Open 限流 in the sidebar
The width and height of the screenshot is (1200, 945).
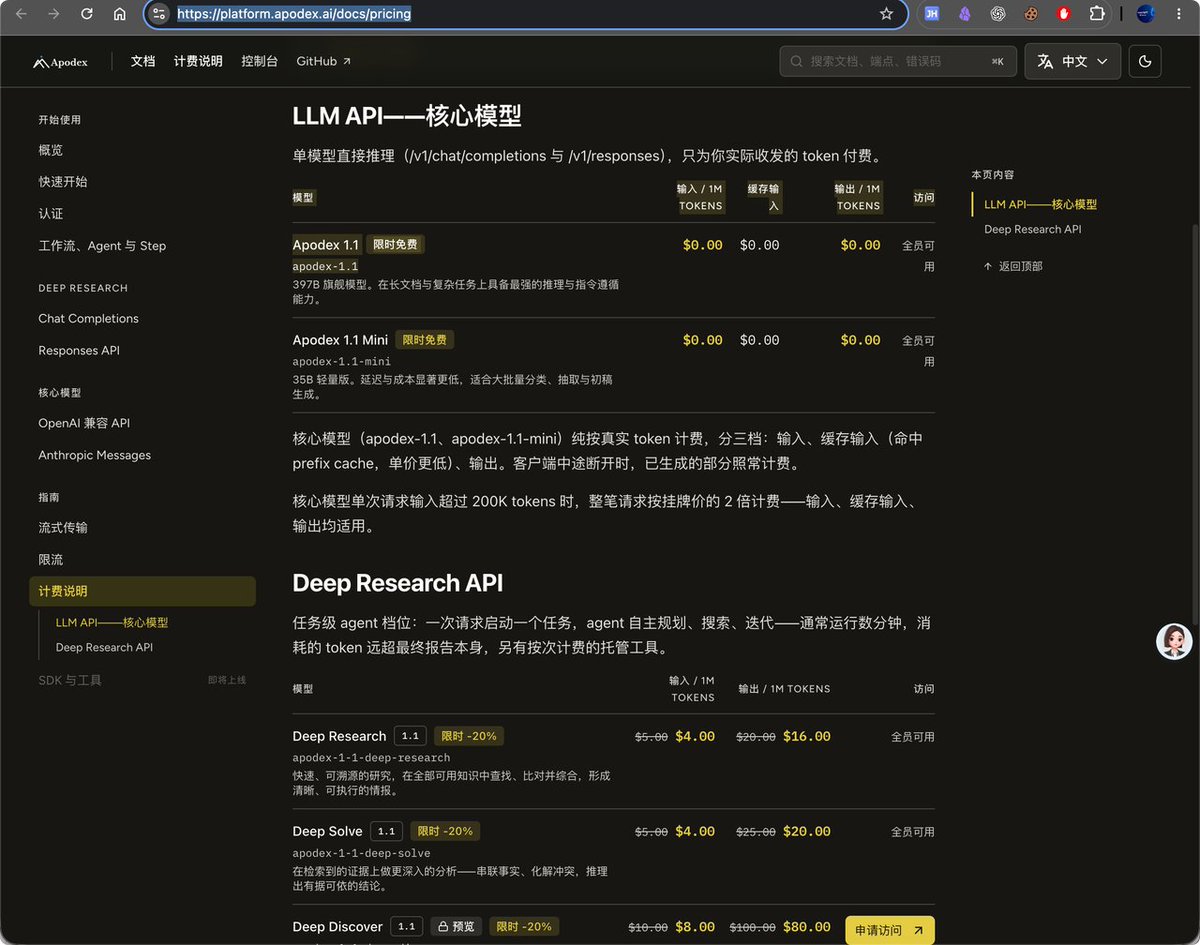click(x=51, y=559)
